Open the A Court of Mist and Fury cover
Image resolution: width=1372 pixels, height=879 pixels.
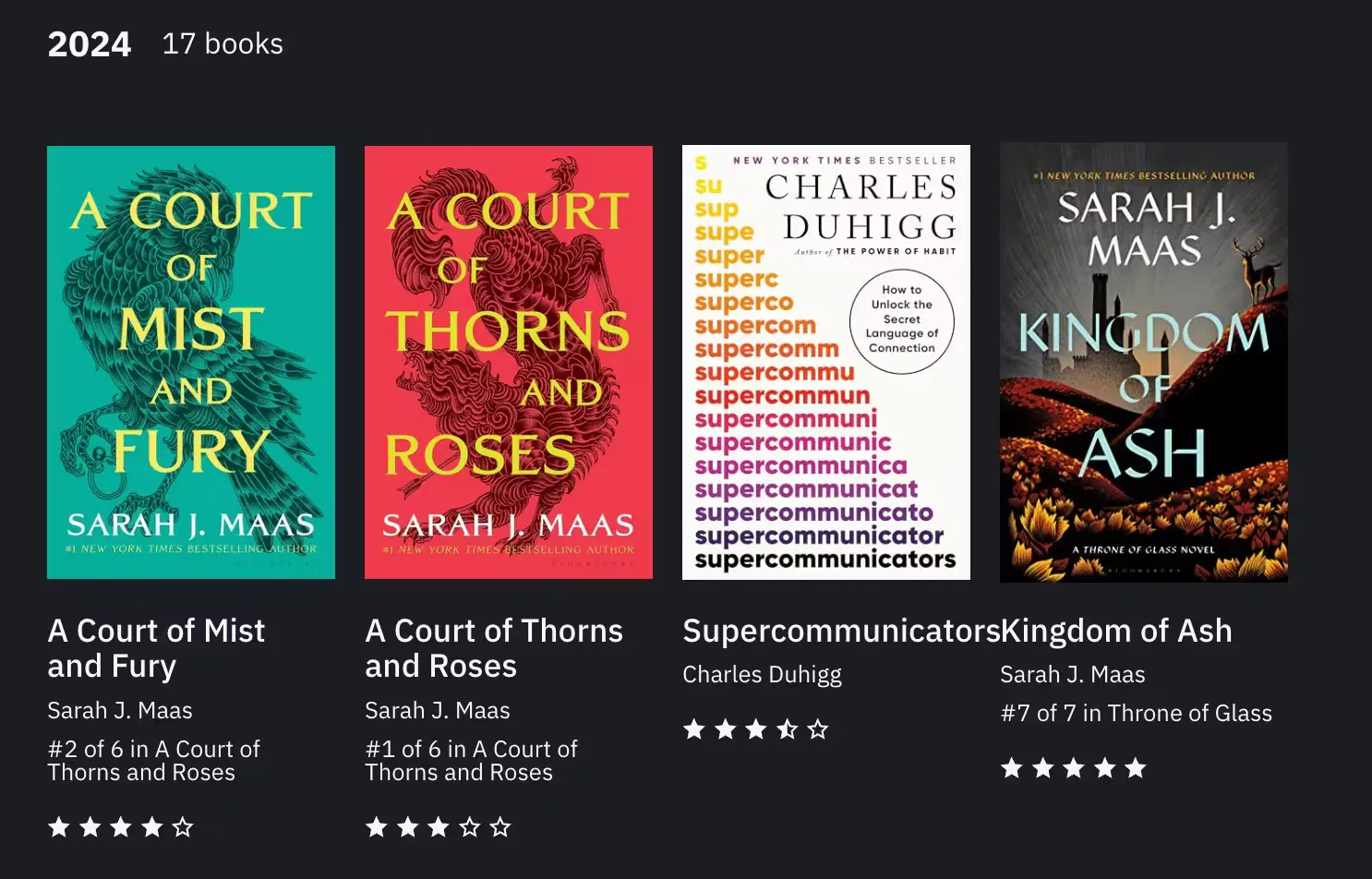tap(190, 362)
